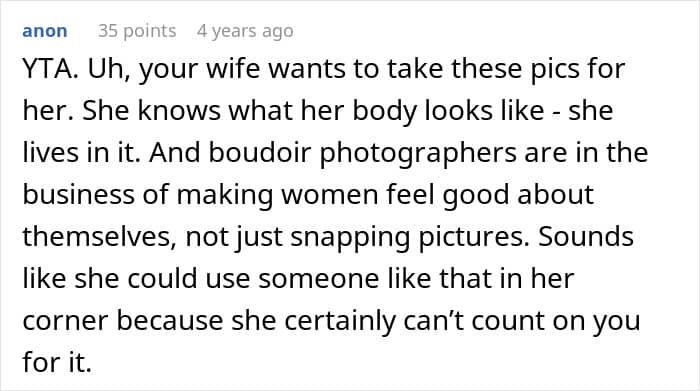Click the word snapping in the comment

(350, 237)
